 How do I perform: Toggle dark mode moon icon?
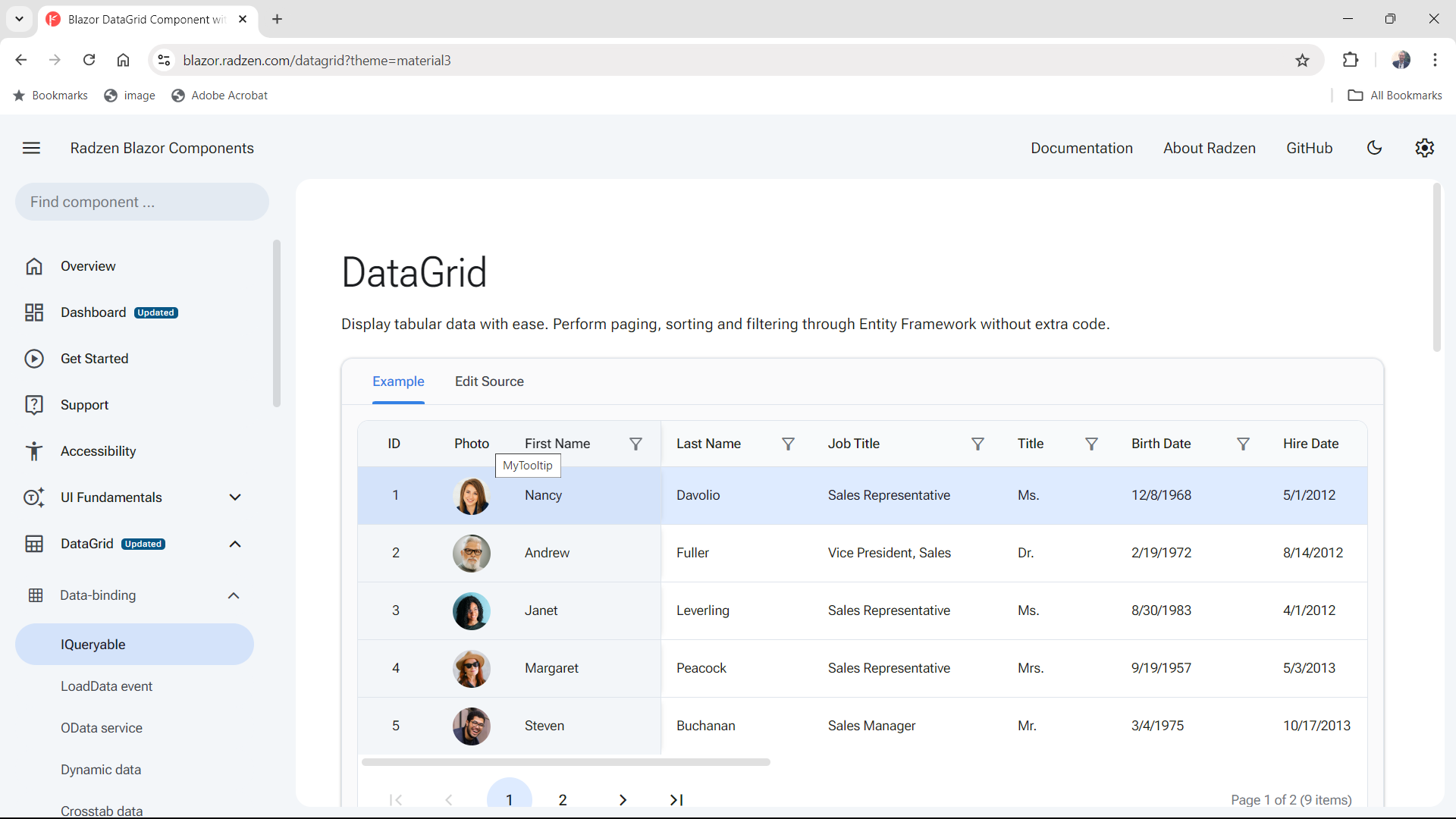[x=1374, y=148]
